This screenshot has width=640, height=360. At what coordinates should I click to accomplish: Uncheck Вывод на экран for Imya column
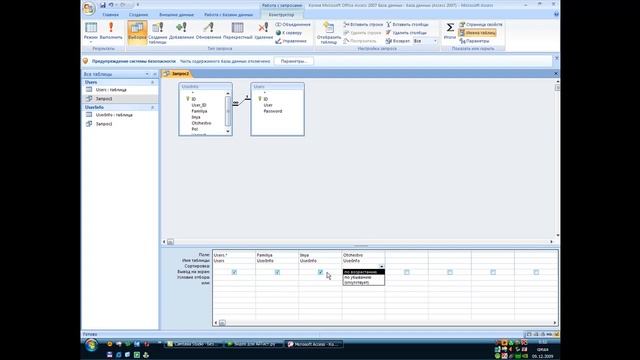click(320, 272)
